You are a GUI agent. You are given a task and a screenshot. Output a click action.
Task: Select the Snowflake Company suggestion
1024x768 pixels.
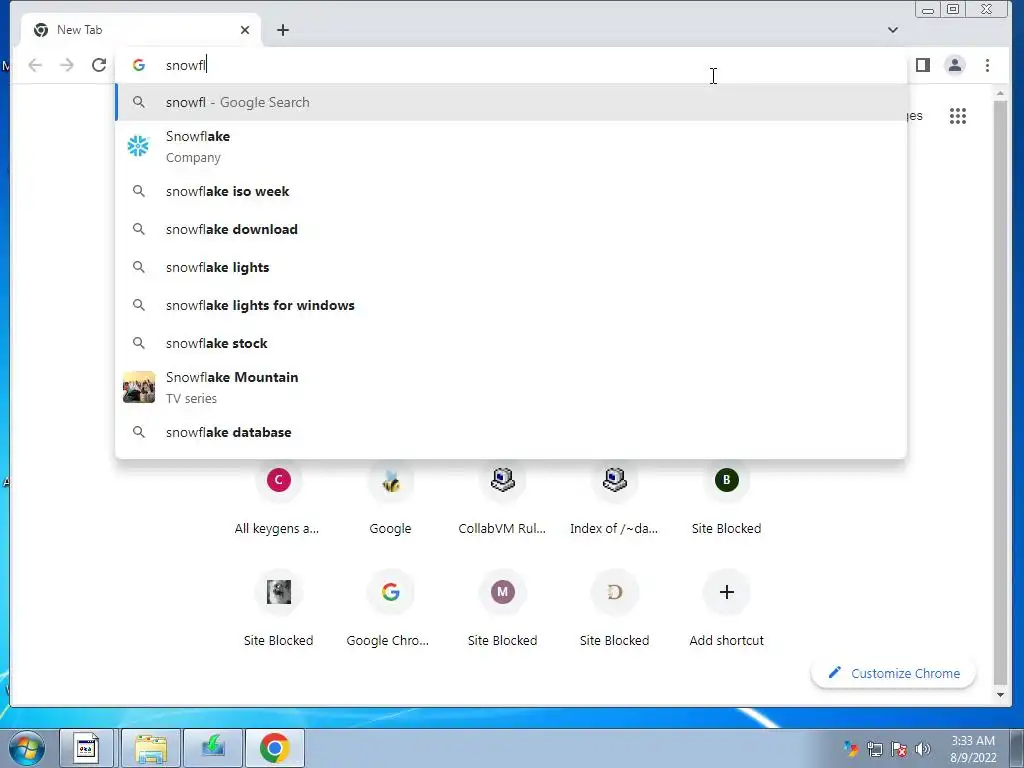pos(511,146)
